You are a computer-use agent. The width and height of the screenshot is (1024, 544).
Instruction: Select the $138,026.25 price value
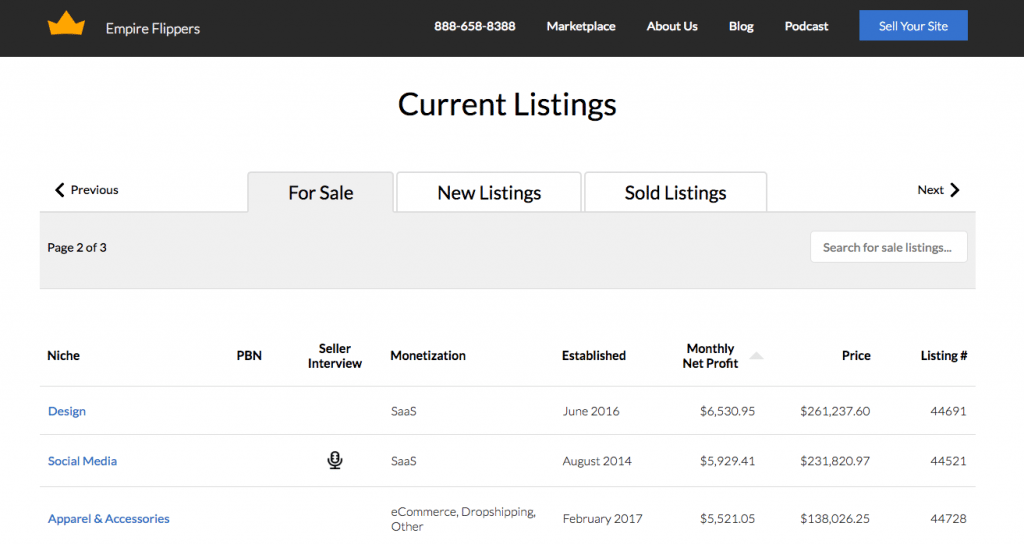click(835, 519)
